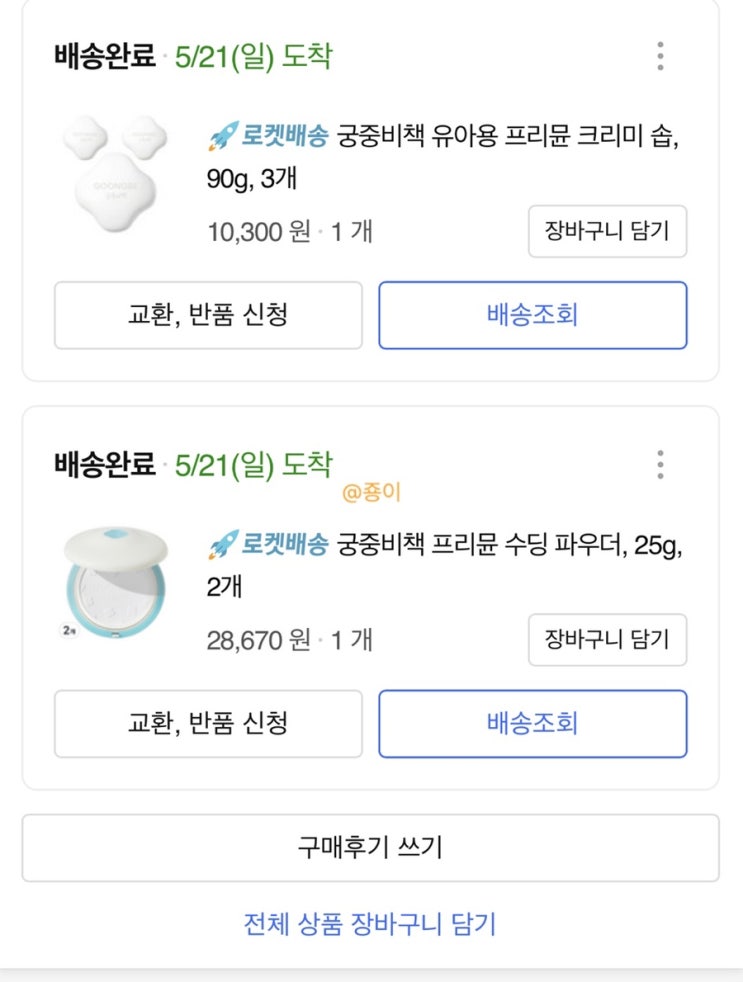This screenshot has height=982, width=743.
Task: Click the powder order's rocket delivery icon
Action: pyautogui.click(x=221, y=545)
